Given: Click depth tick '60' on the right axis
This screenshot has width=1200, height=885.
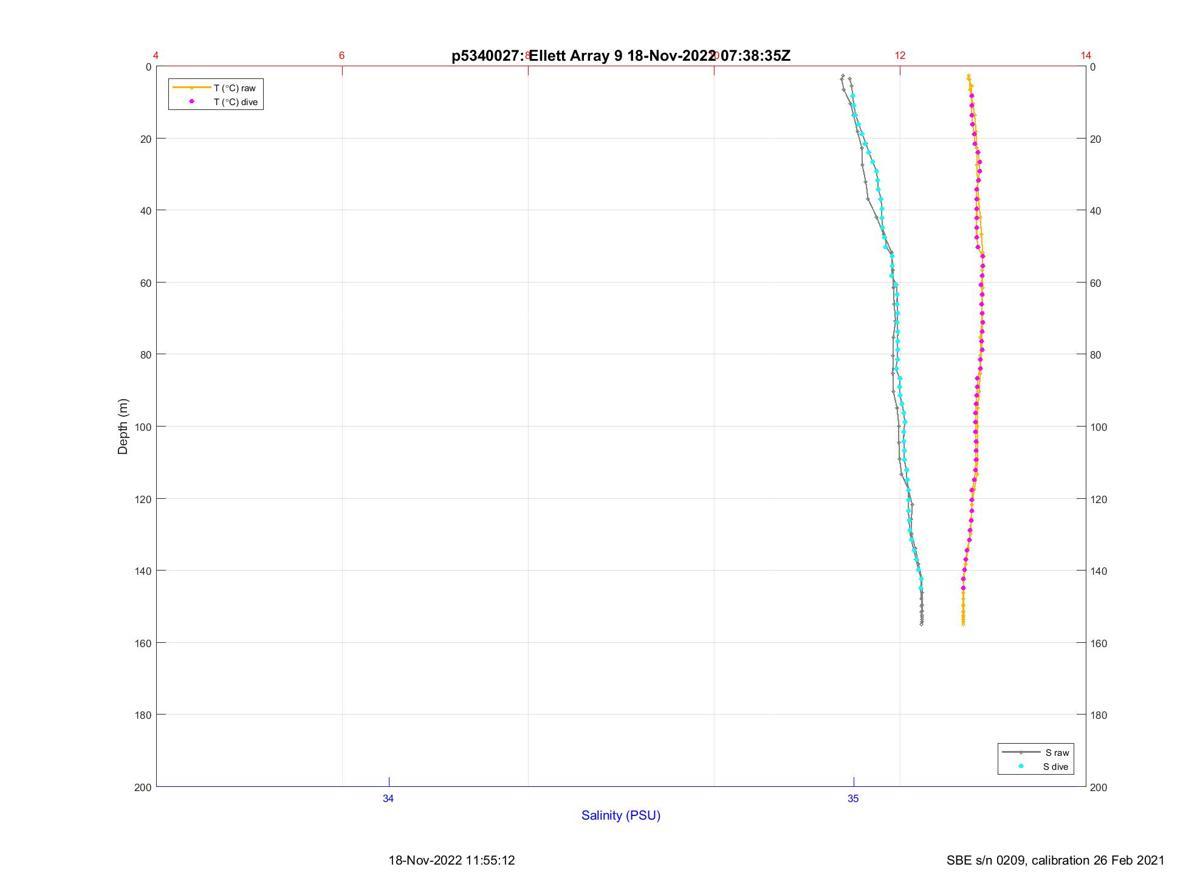Looking at the screenshot, I should pos(1097,283).
